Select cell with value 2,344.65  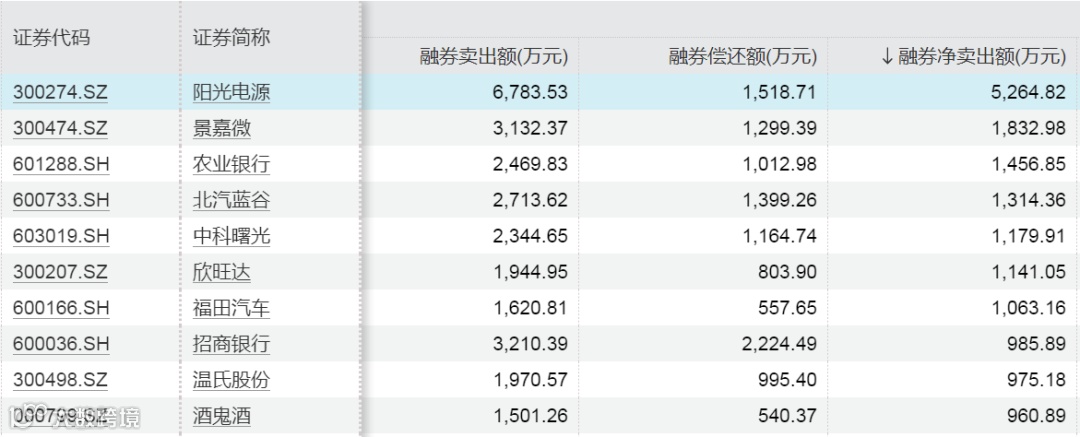[x=529, y=236]
